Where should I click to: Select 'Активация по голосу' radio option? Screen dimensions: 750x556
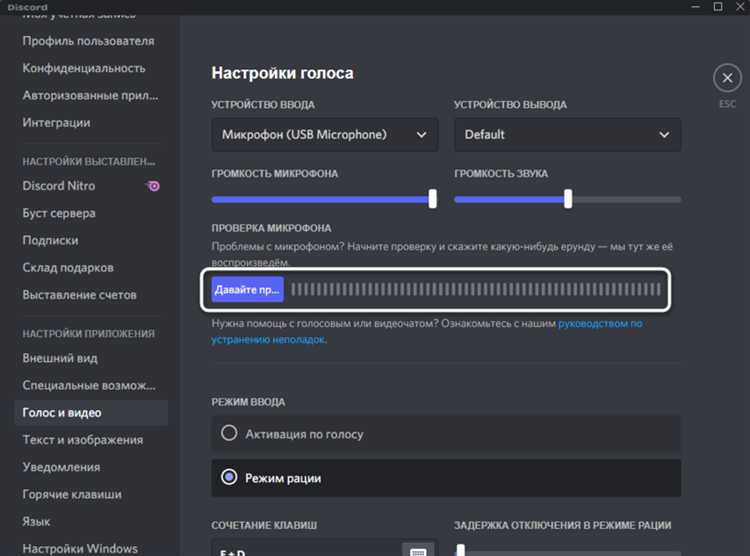tap(446, 434)
